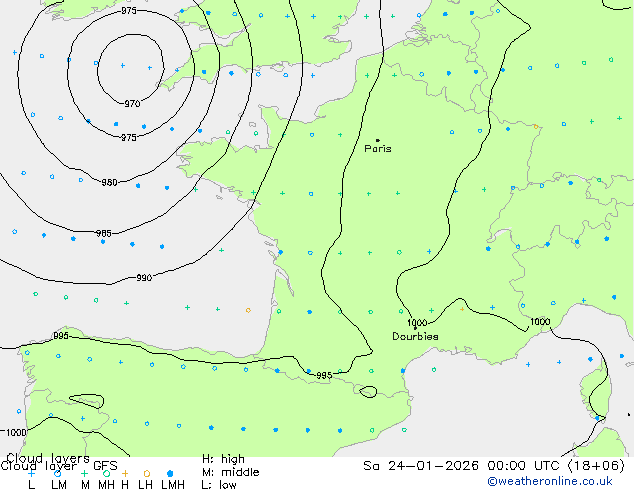
Task: Click the 995 label on Spain's northwest coast
Action: coord(61,336)
